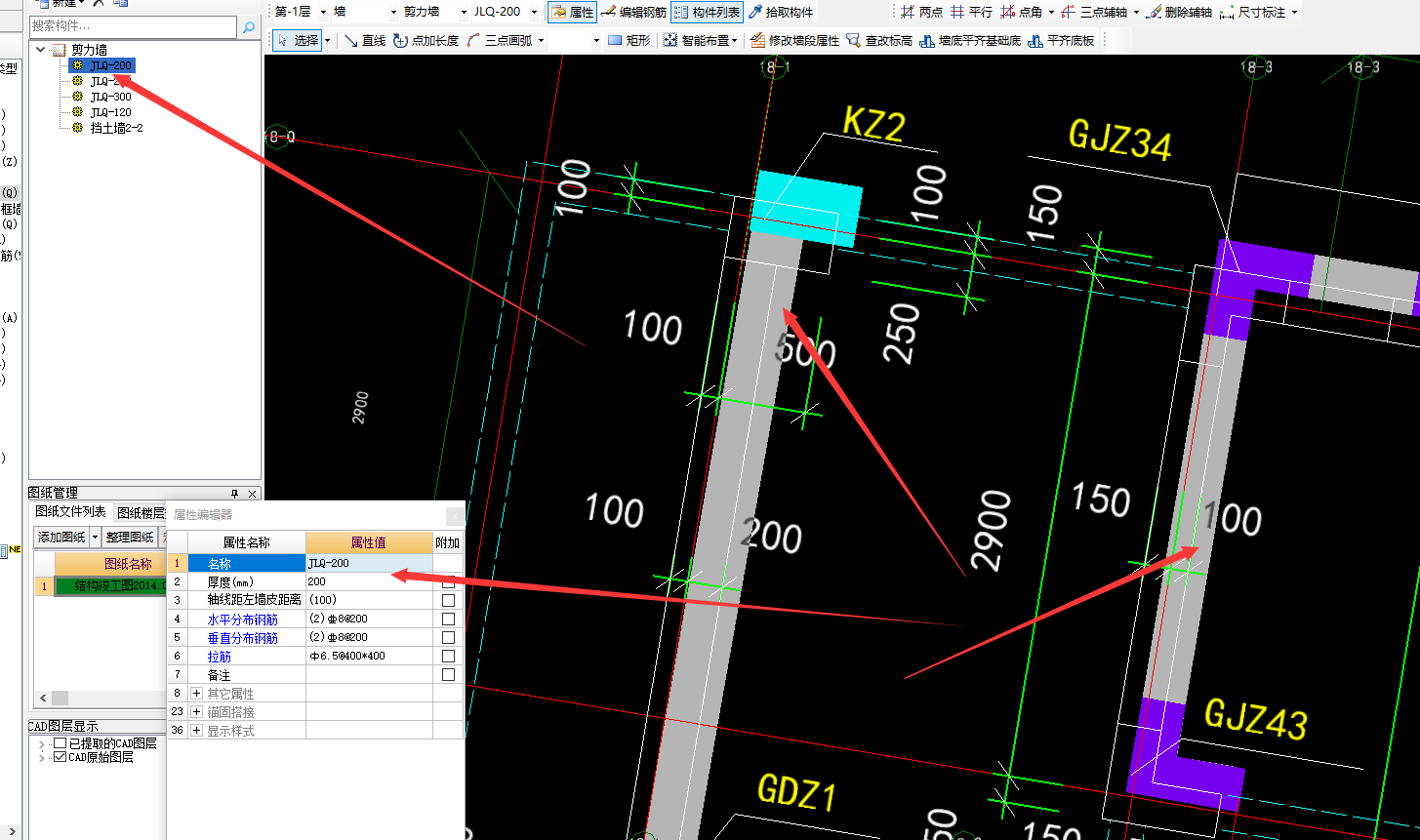Click the 添加图纸 button
The width and height of the screenshot is (1420, 840).
(x=61, y=538)
